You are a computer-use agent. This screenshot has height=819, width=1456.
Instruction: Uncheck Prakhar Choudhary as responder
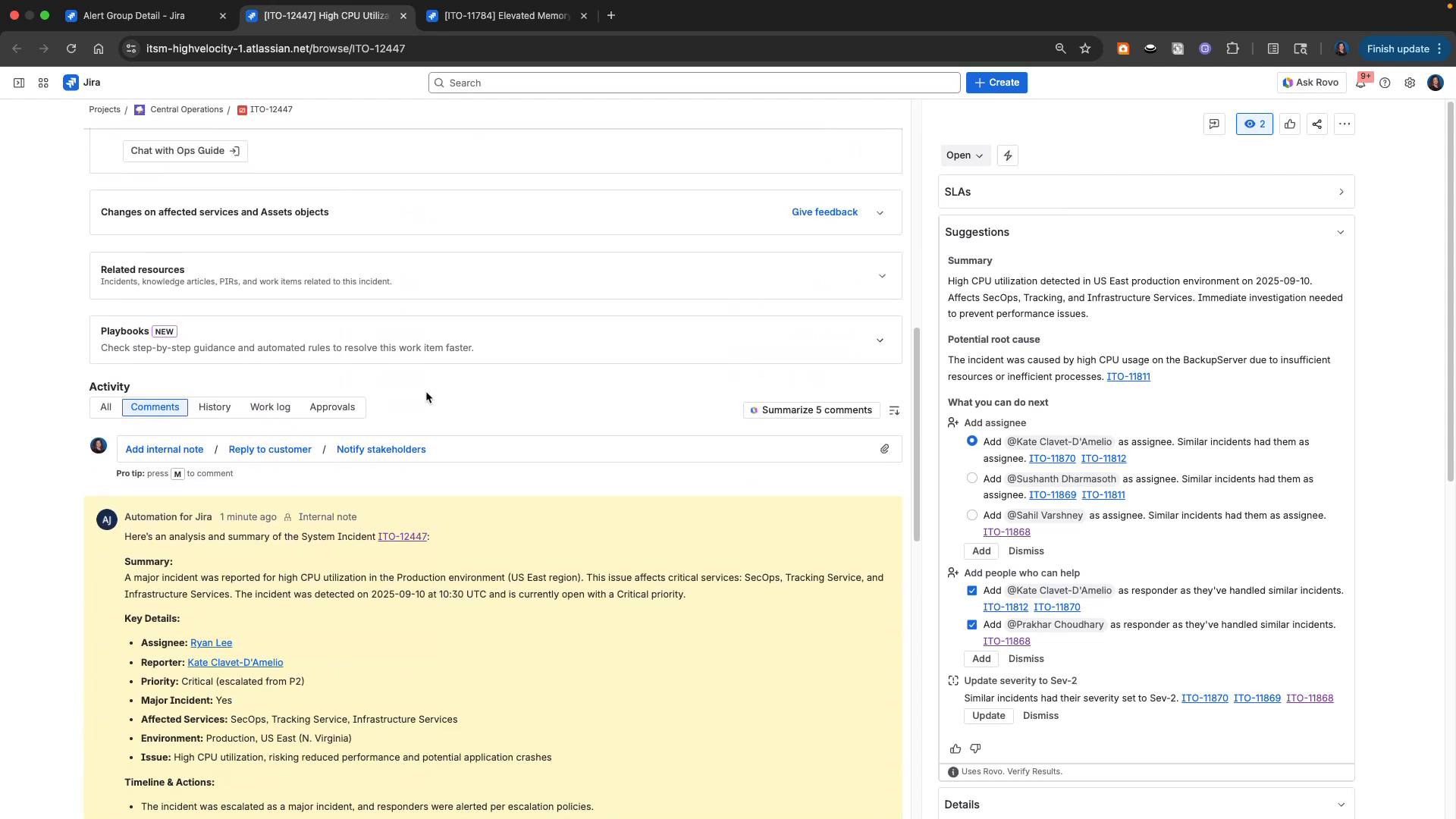coord(971,624)
